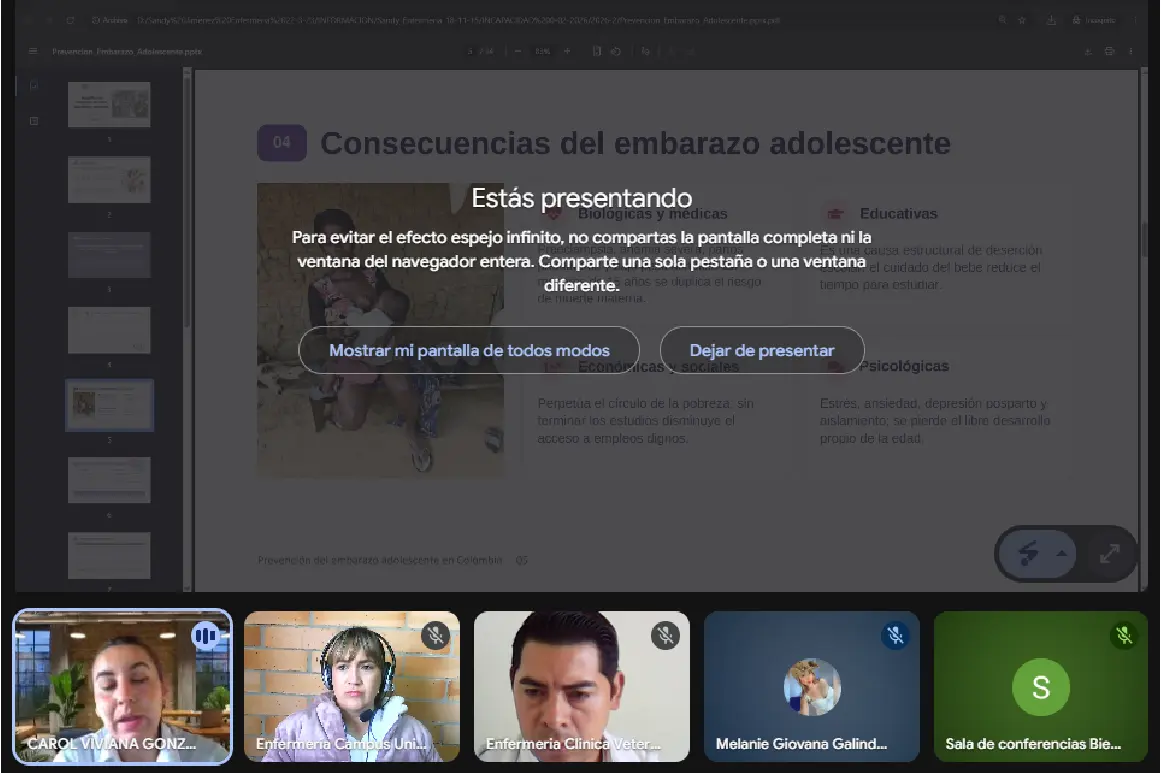Select the Enfermeria Campus Uni... video tile
The height and width of the screenshot is (773, 1161).
(x=352, y=686)
